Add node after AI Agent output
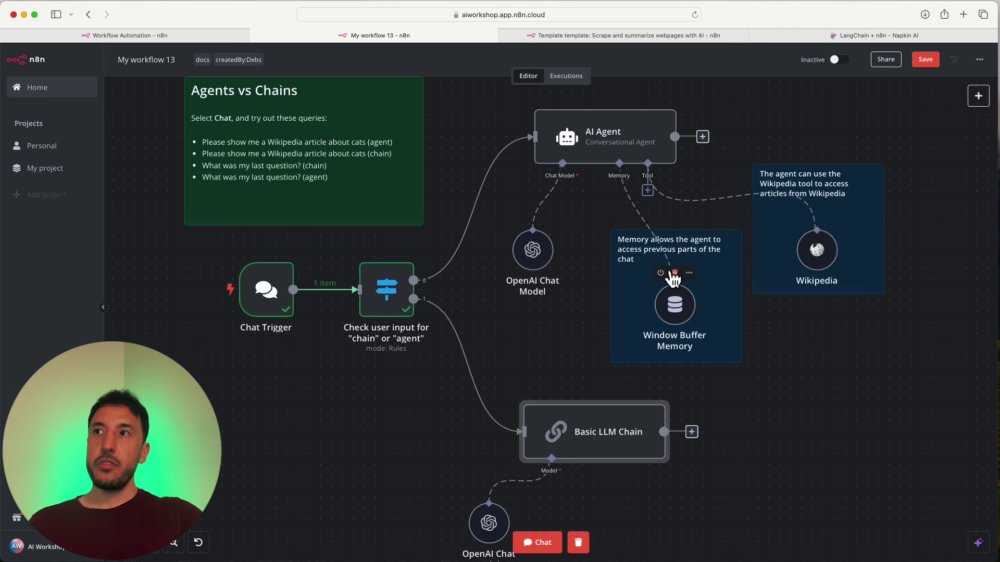The image size is (1000, 562). pyautogui.click(x=702, y=137)
